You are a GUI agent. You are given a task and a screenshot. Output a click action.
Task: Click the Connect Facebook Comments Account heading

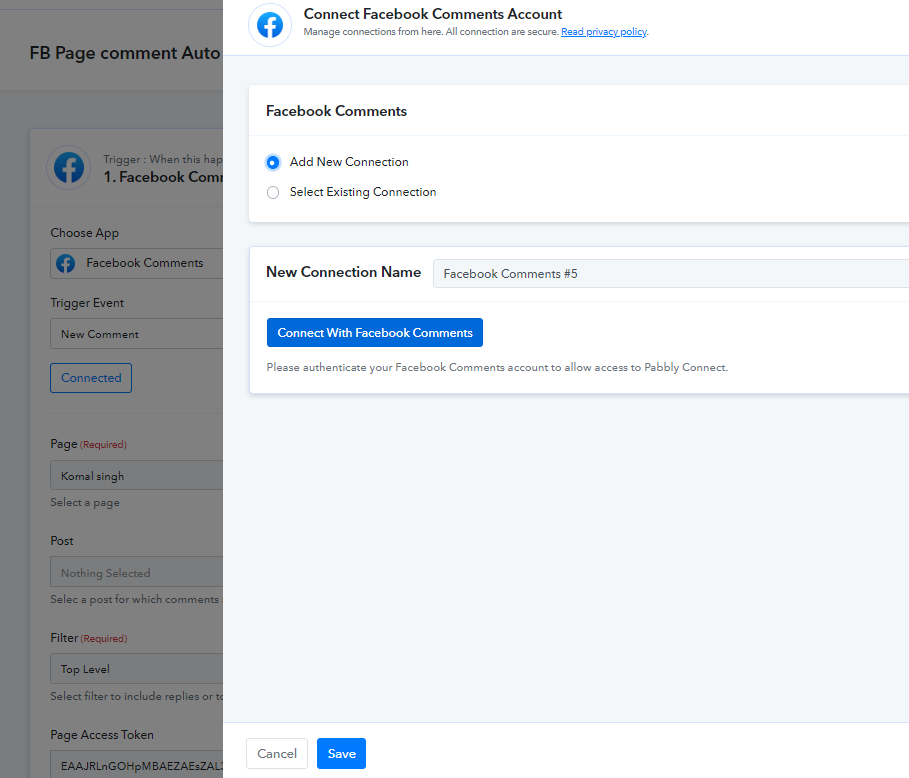[x=433, y=14]
